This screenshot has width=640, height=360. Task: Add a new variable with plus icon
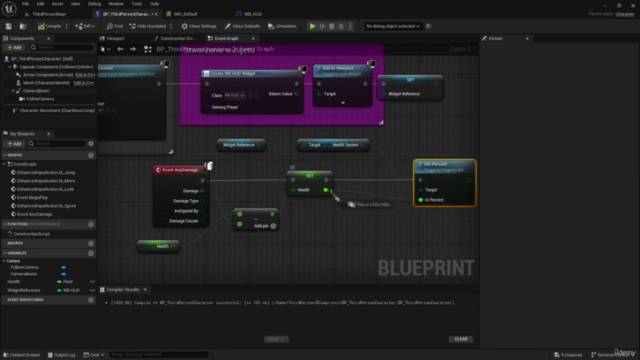point(91,253)
